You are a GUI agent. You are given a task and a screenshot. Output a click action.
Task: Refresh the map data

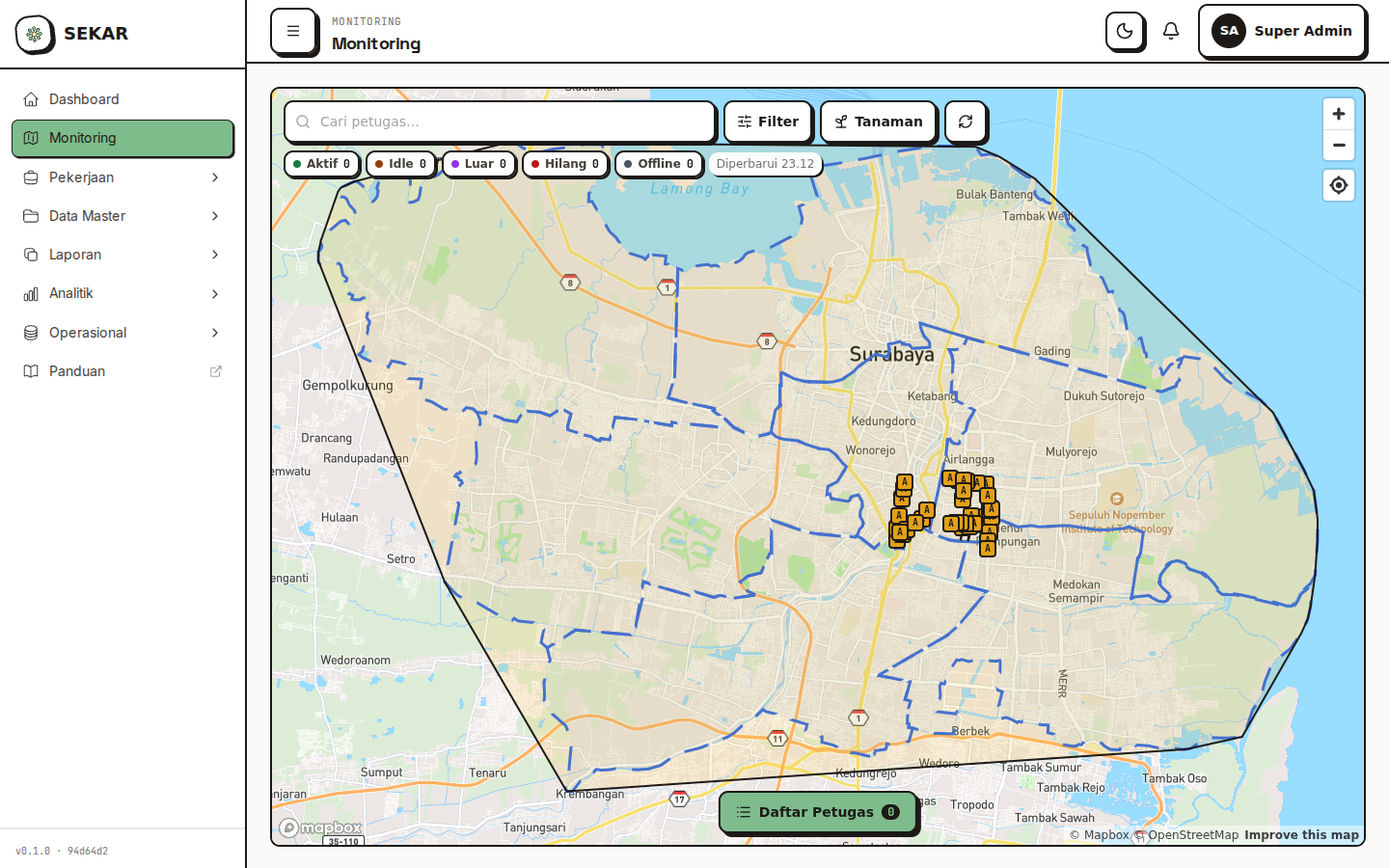[x=966, y=122]
